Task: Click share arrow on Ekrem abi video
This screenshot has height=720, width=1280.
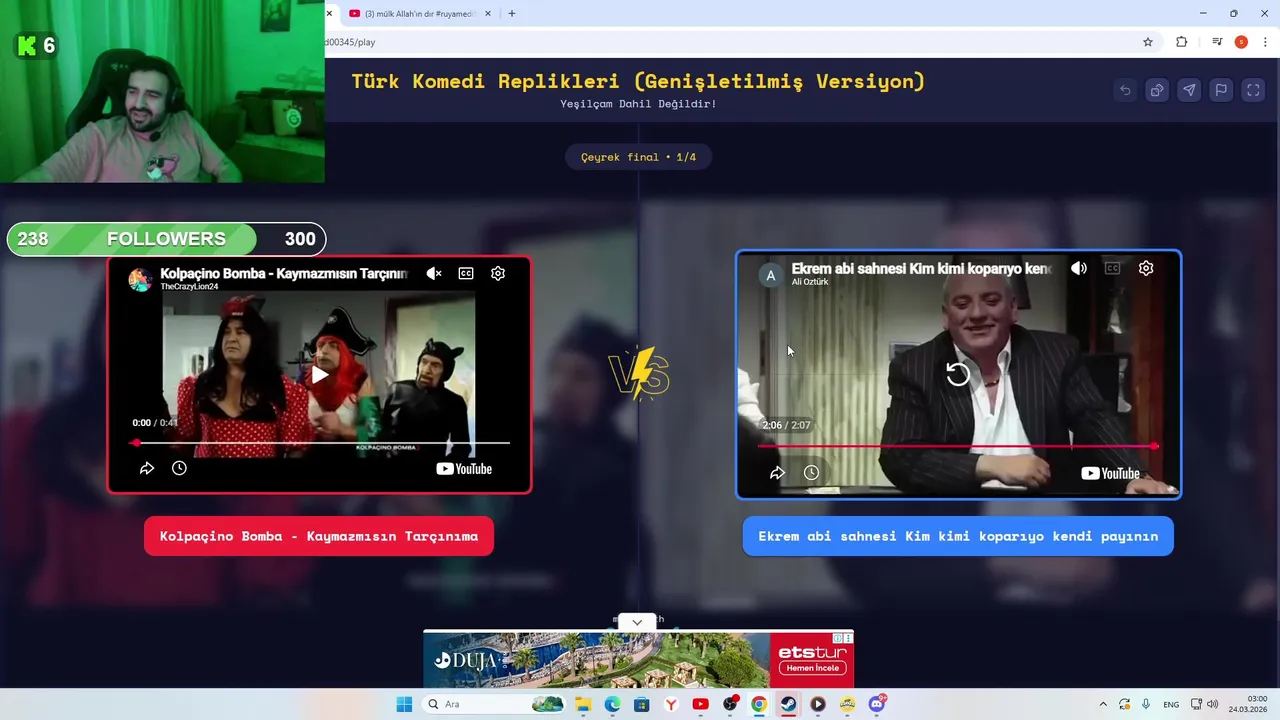Action: [x=777, y=473]
